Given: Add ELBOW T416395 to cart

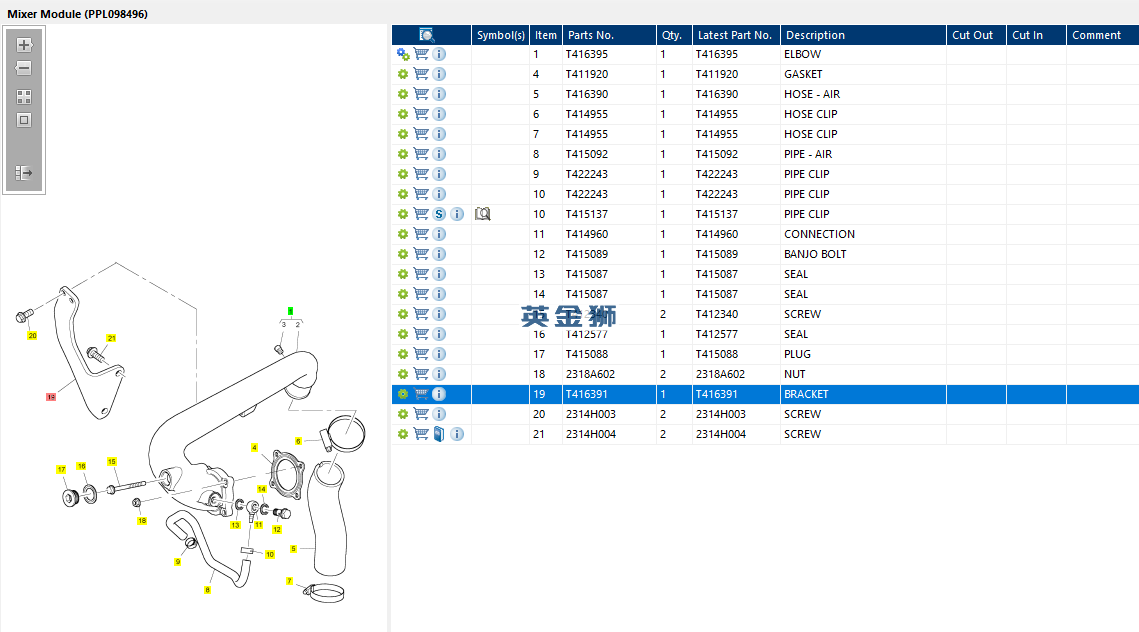Looking at the screenshot, I should tap(421, 54).
